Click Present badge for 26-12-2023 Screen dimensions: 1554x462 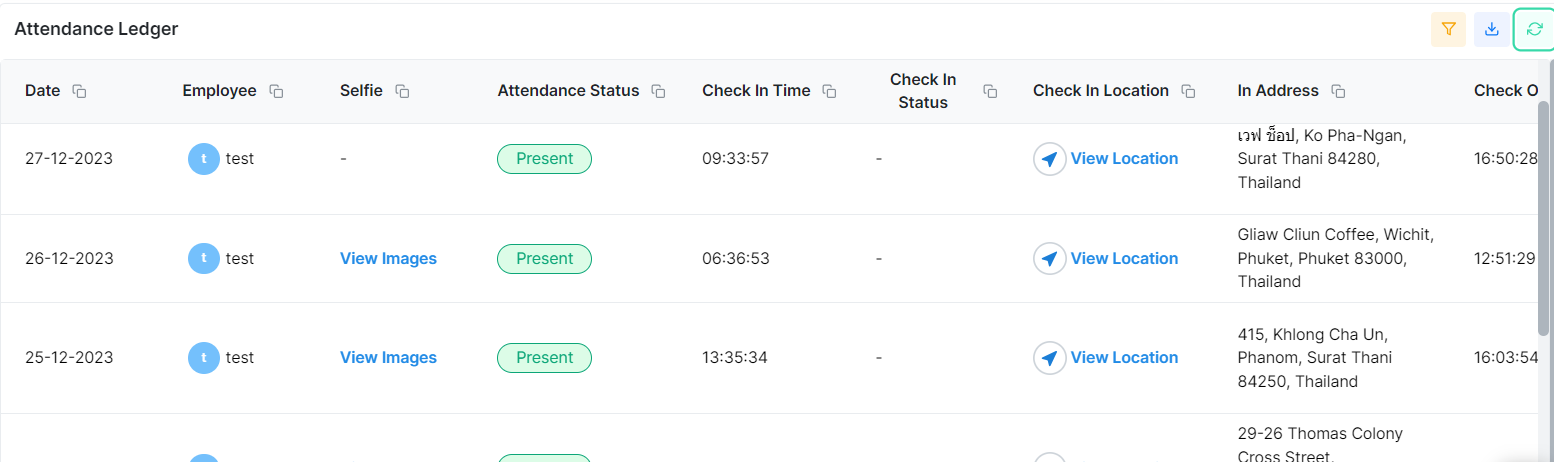[x=544, y=259]
